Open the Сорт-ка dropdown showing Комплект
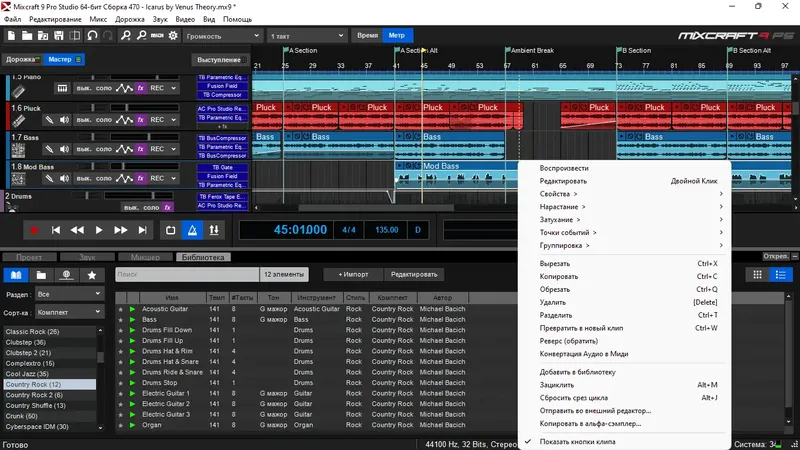800x450 pixels. [69, 312]
